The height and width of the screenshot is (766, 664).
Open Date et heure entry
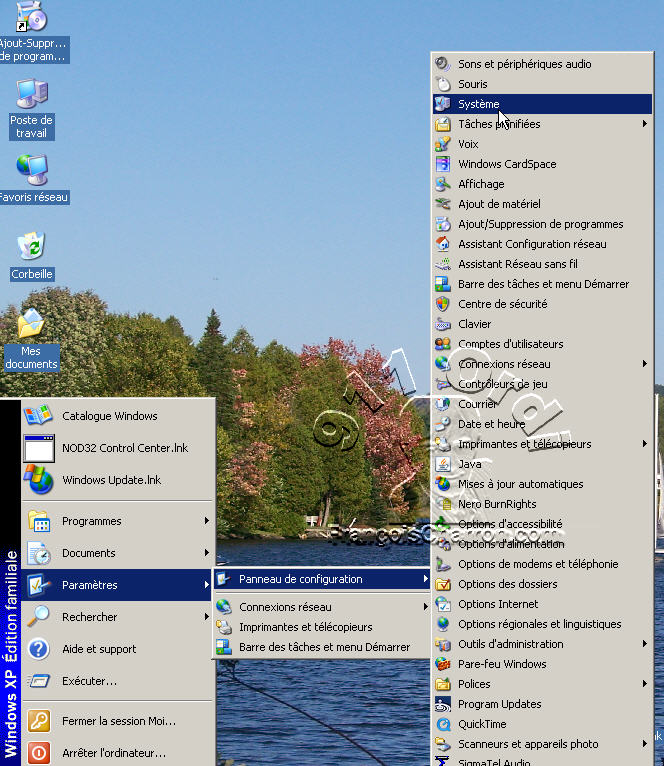click(542, 424)
